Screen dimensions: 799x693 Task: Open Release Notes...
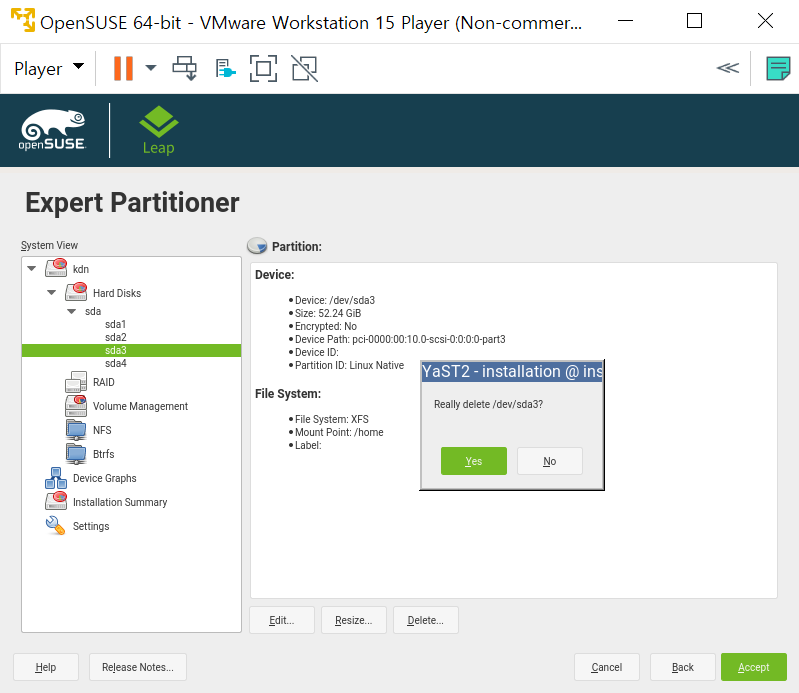coord(138,667)
